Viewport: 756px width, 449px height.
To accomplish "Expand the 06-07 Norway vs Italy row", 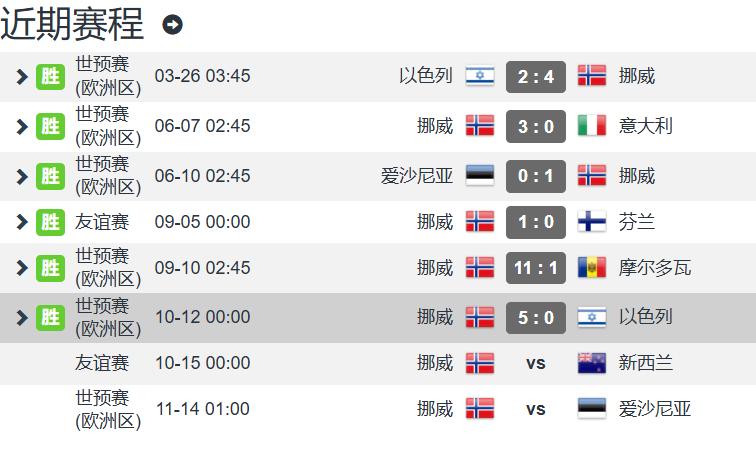I will 20,126.
